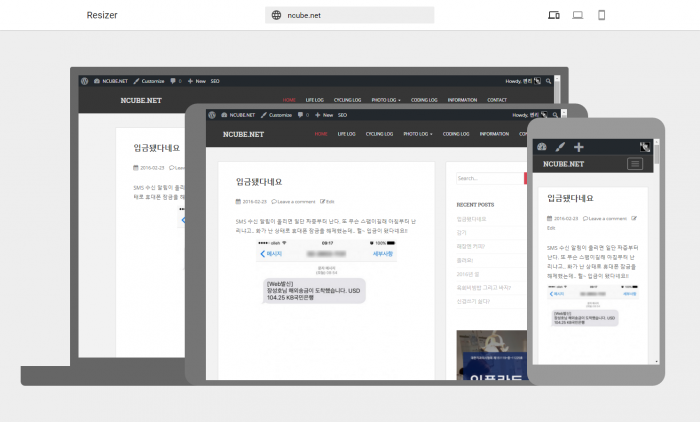Viewport: 700px width, 422px height.
Task: Click Customize in laptop admin bar
Action: pos(149,81)
